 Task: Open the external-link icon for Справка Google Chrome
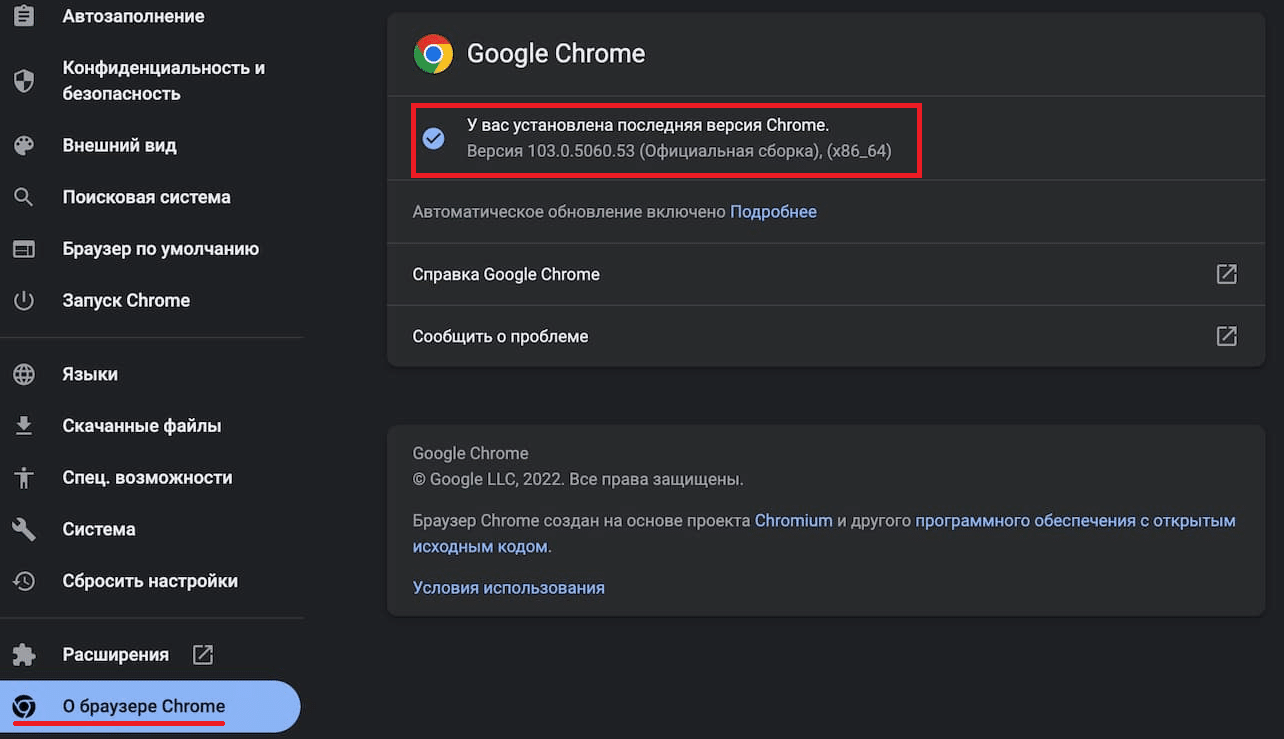click(x=1226, y=273)
